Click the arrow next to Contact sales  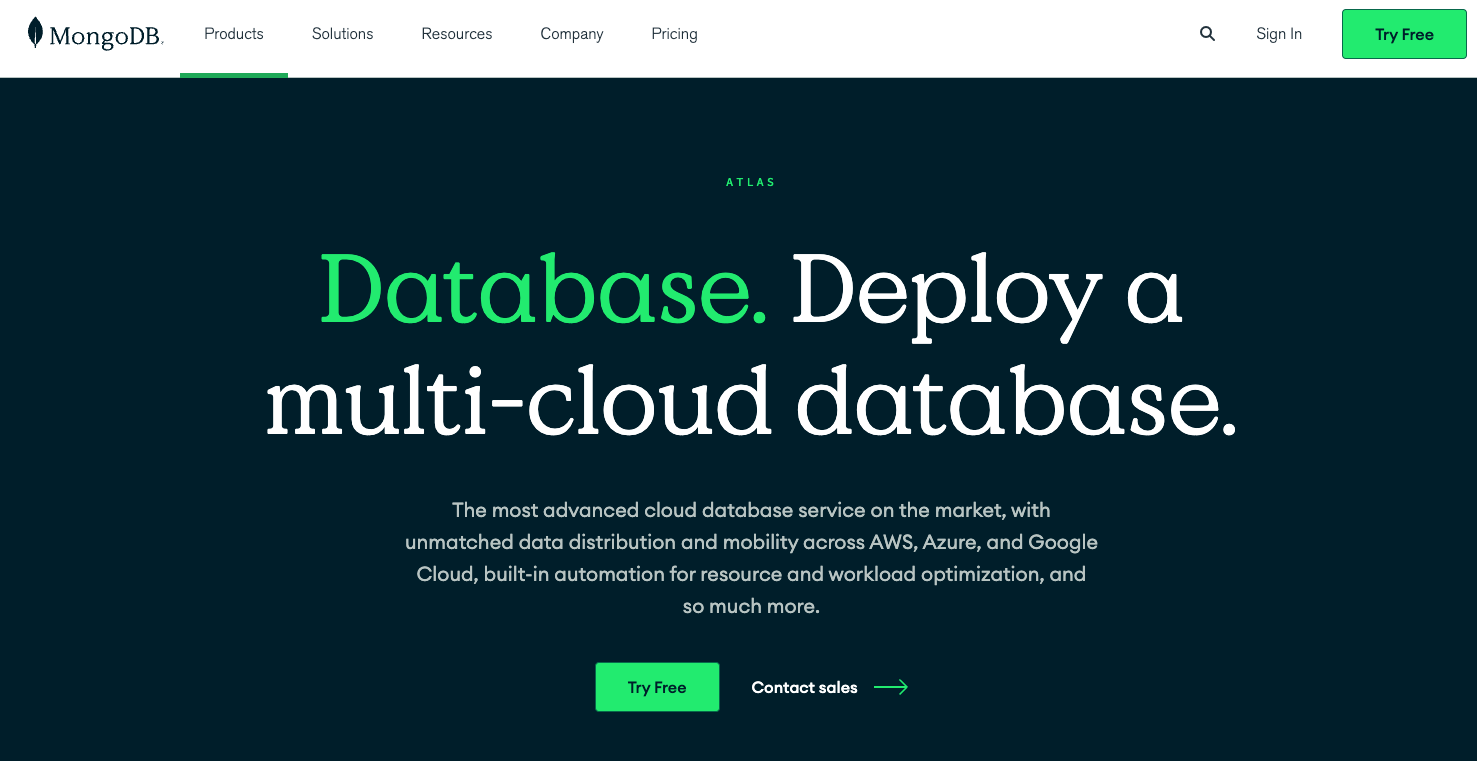[x=890, y=687]
